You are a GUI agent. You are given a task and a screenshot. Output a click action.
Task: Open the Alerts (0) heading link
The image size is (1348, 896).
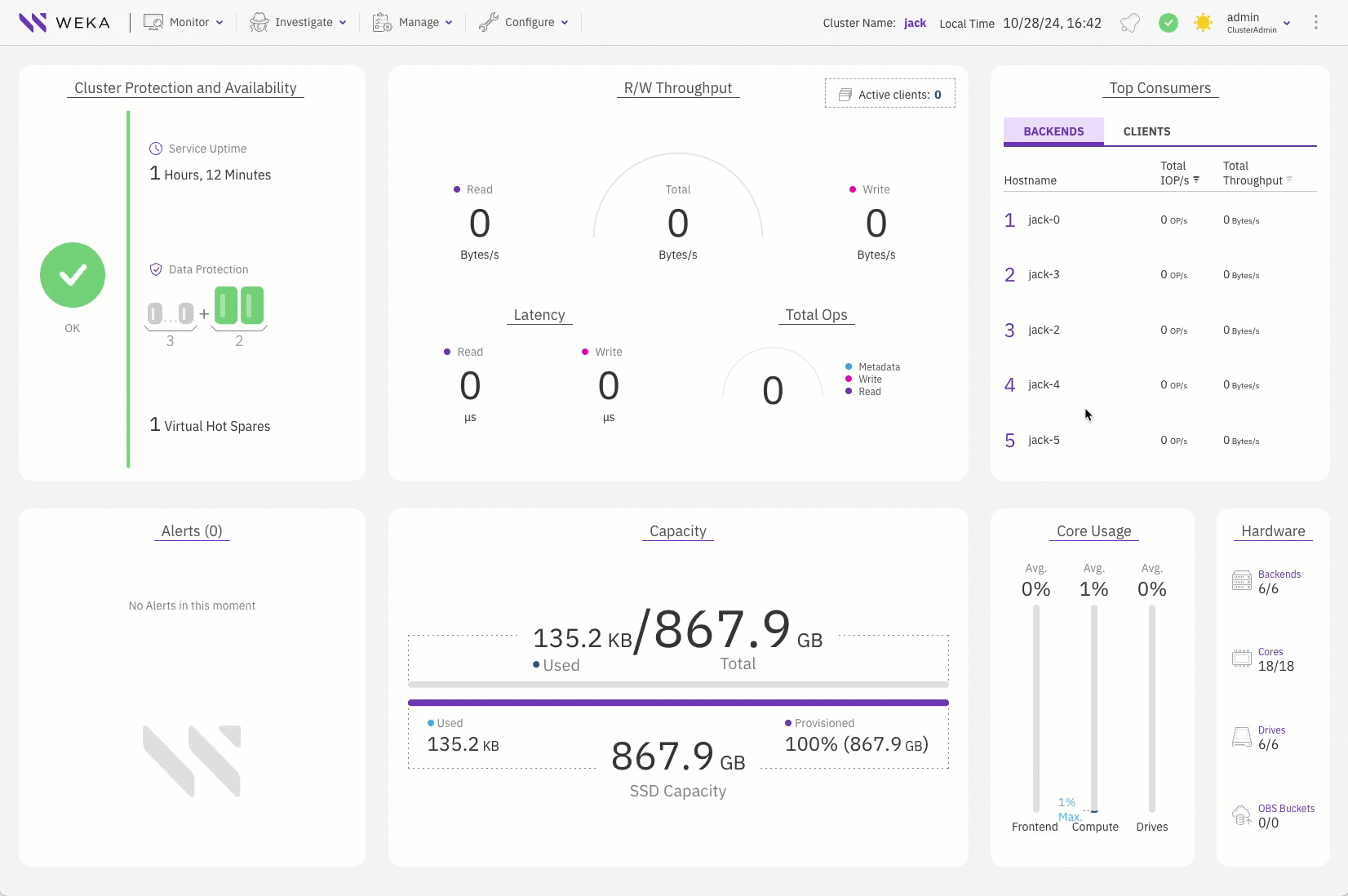tap(192, 531)
